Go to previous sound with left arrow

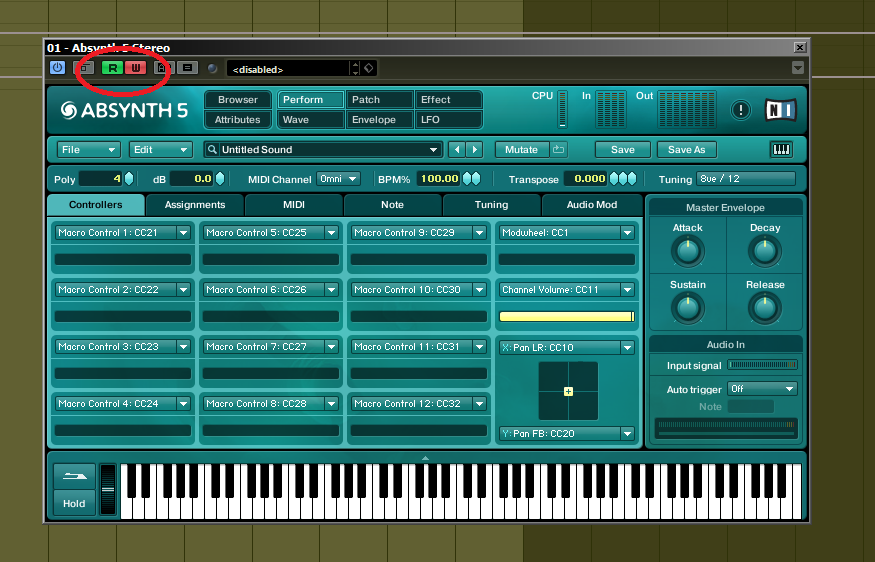pos(457,150)
